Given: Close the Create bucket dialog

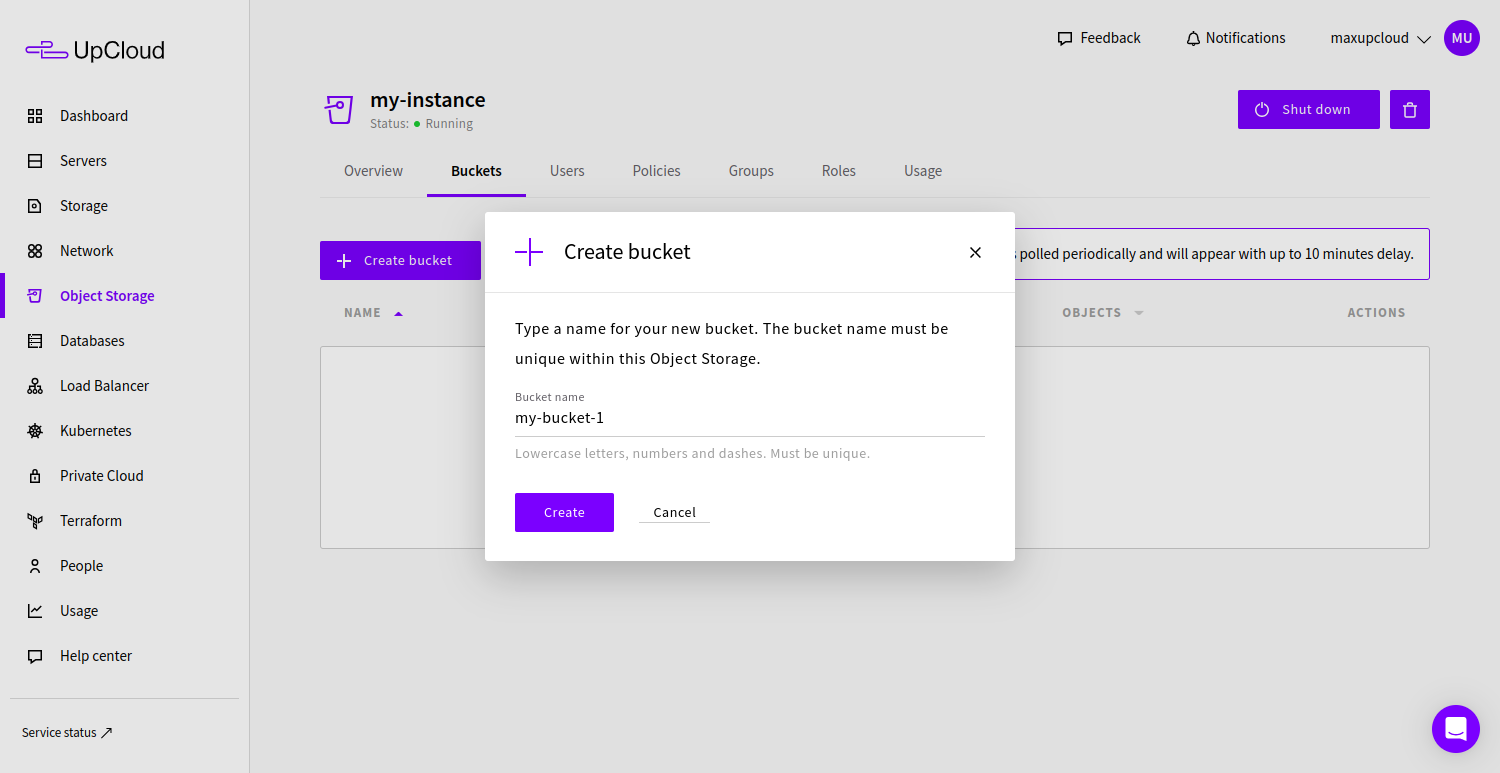Looking at the screenshot, I should 975,253.
